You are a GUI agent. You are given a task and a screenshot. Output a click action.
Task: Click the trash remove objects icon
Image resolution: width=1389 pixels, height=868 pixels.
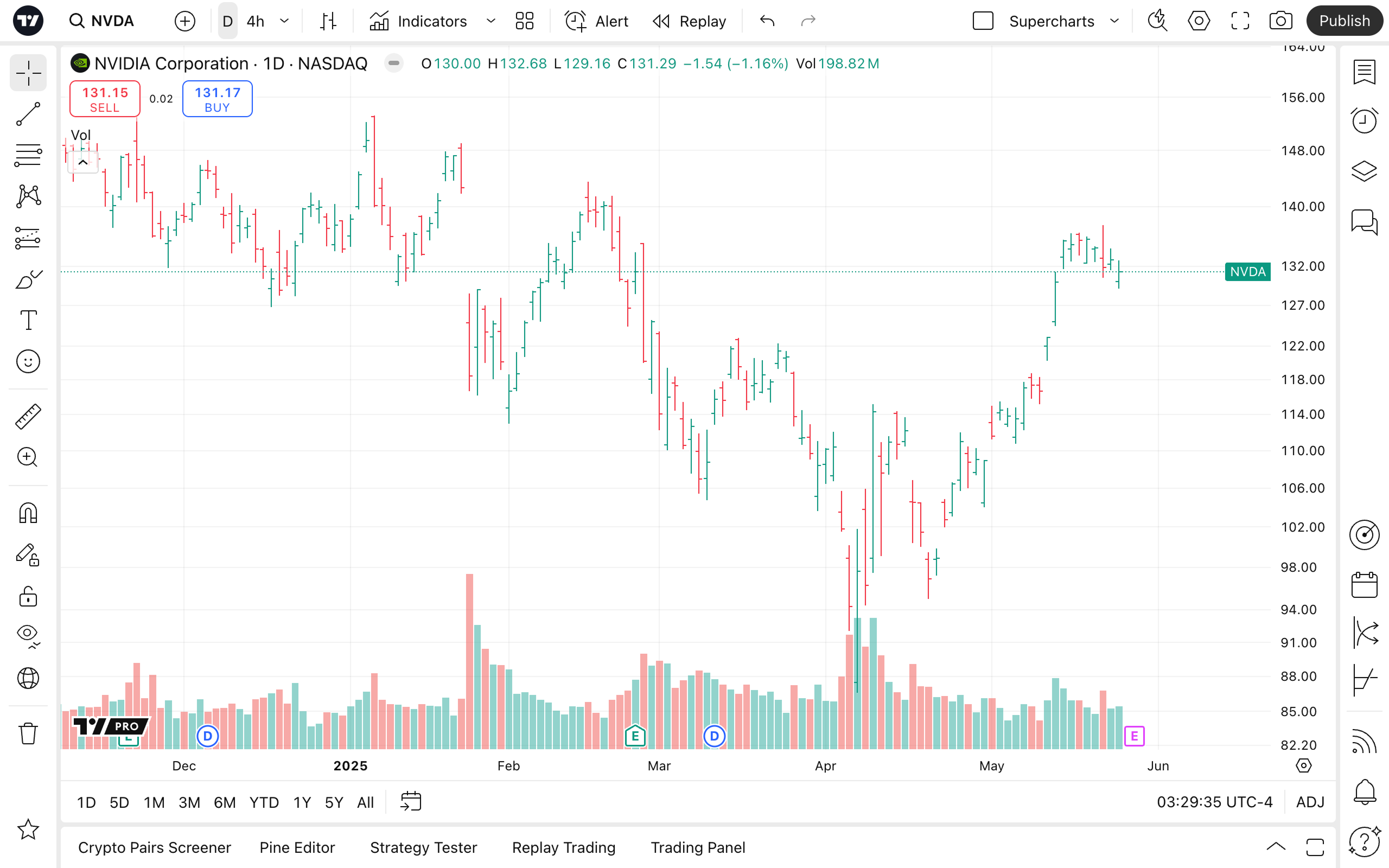point(28,733)
